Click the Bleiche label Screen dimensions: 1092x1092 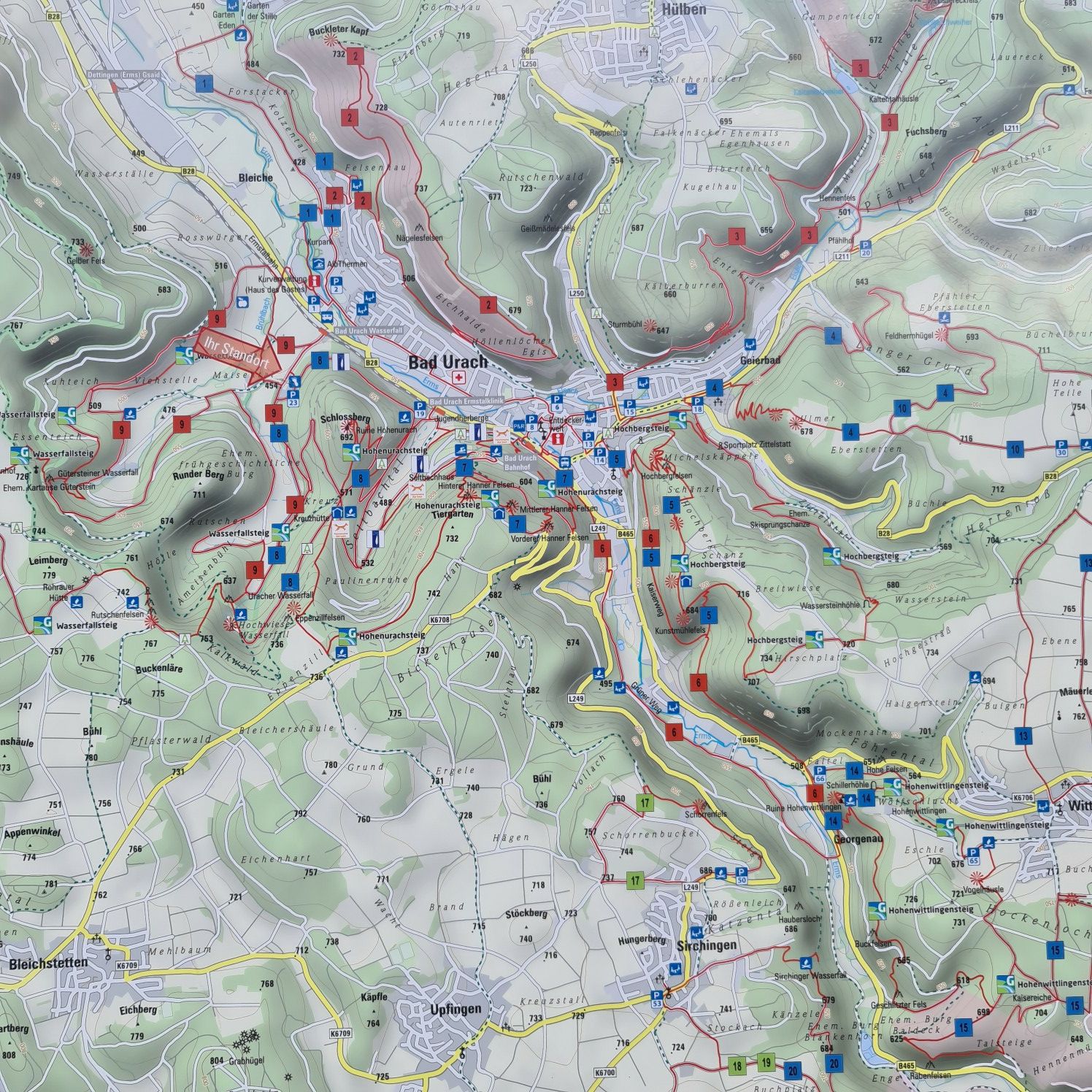point(255,177)
